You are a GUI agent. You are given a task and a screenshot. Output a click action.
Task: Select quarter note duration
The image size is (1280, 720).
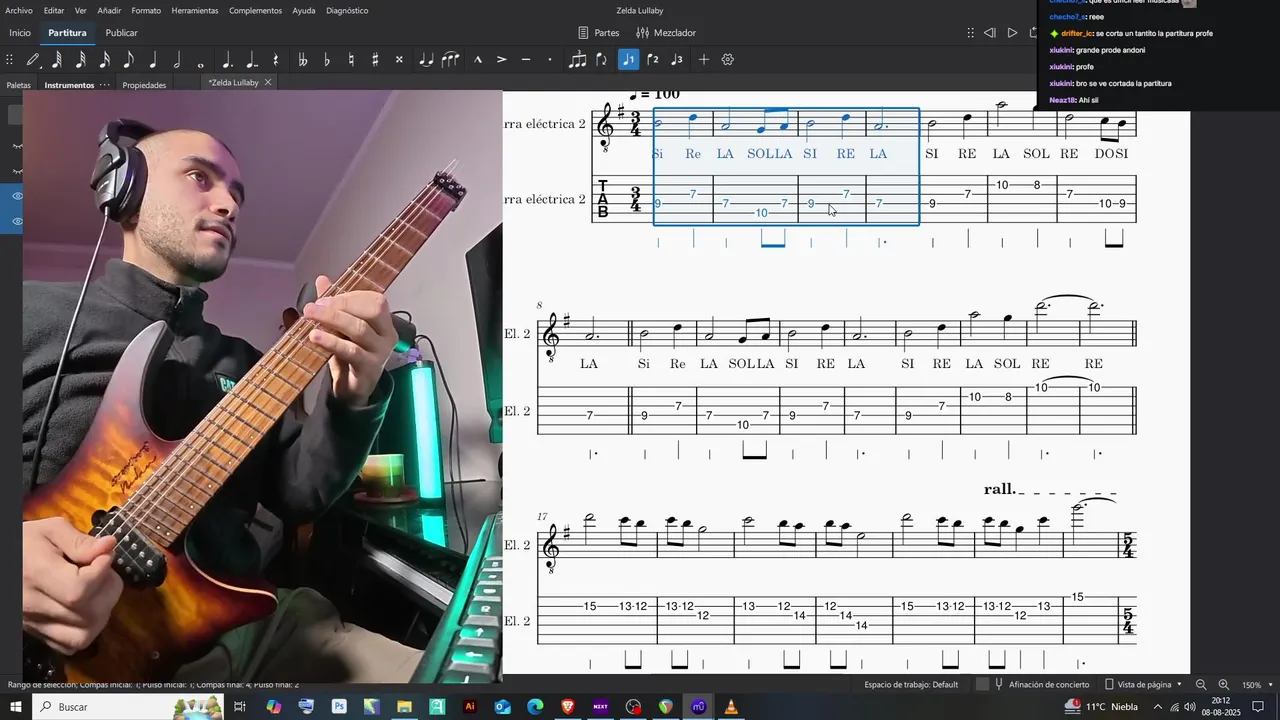[153, 60]
